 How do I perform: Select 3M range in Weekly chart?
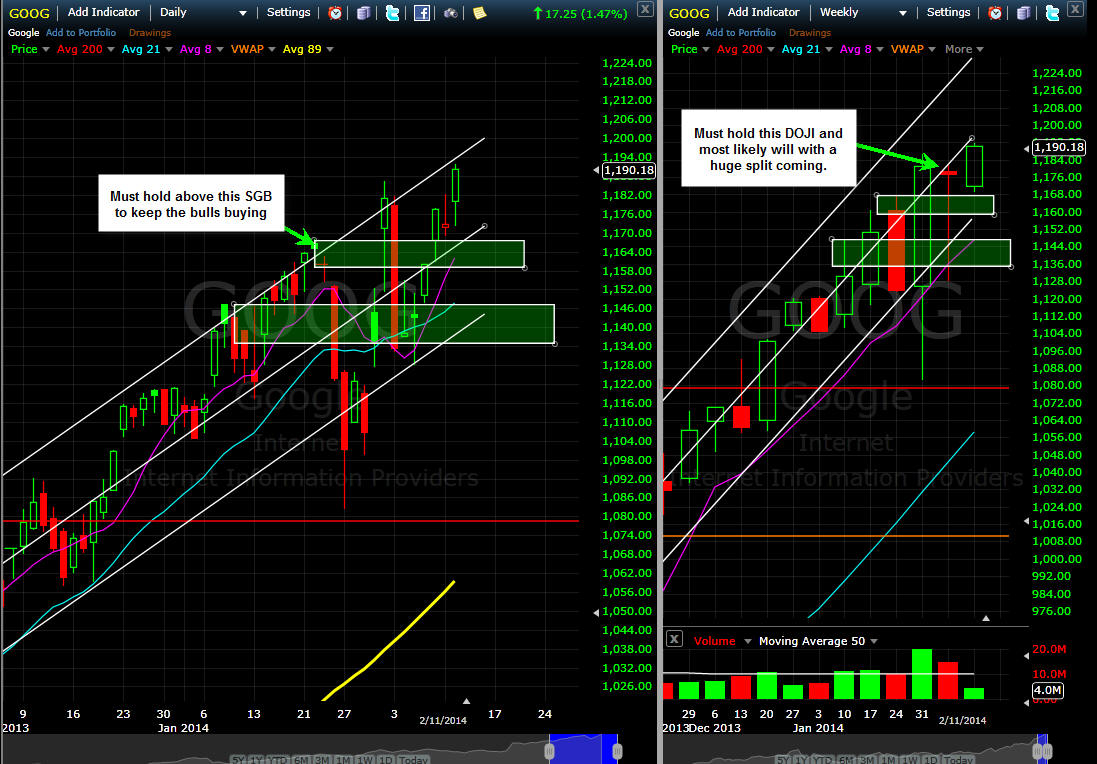pyautogui.click(x=867, y=760)
